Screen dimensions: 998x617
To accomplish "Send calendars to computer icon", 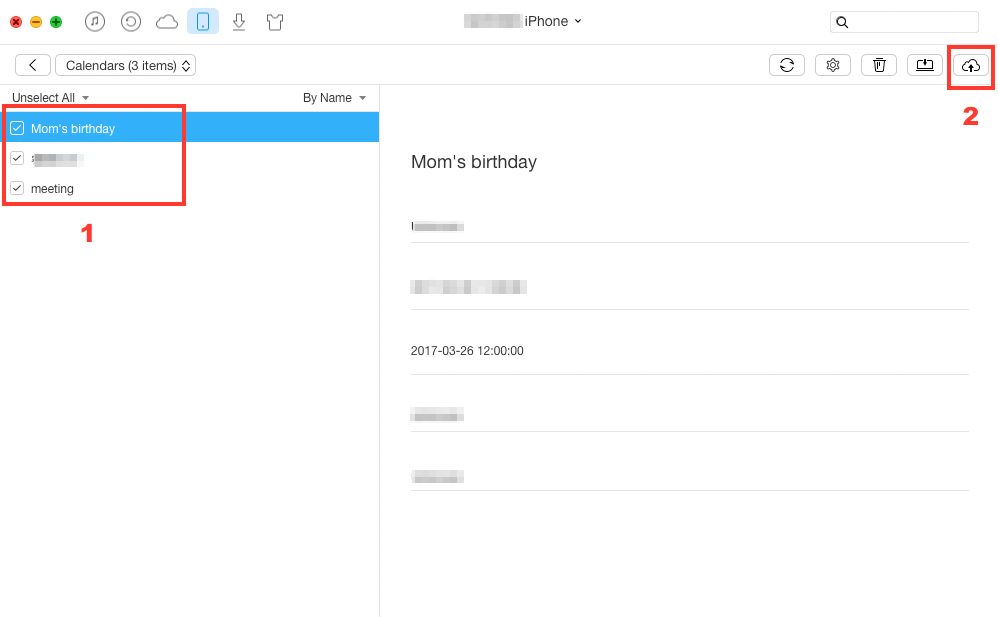I will [x=925, y=65].
